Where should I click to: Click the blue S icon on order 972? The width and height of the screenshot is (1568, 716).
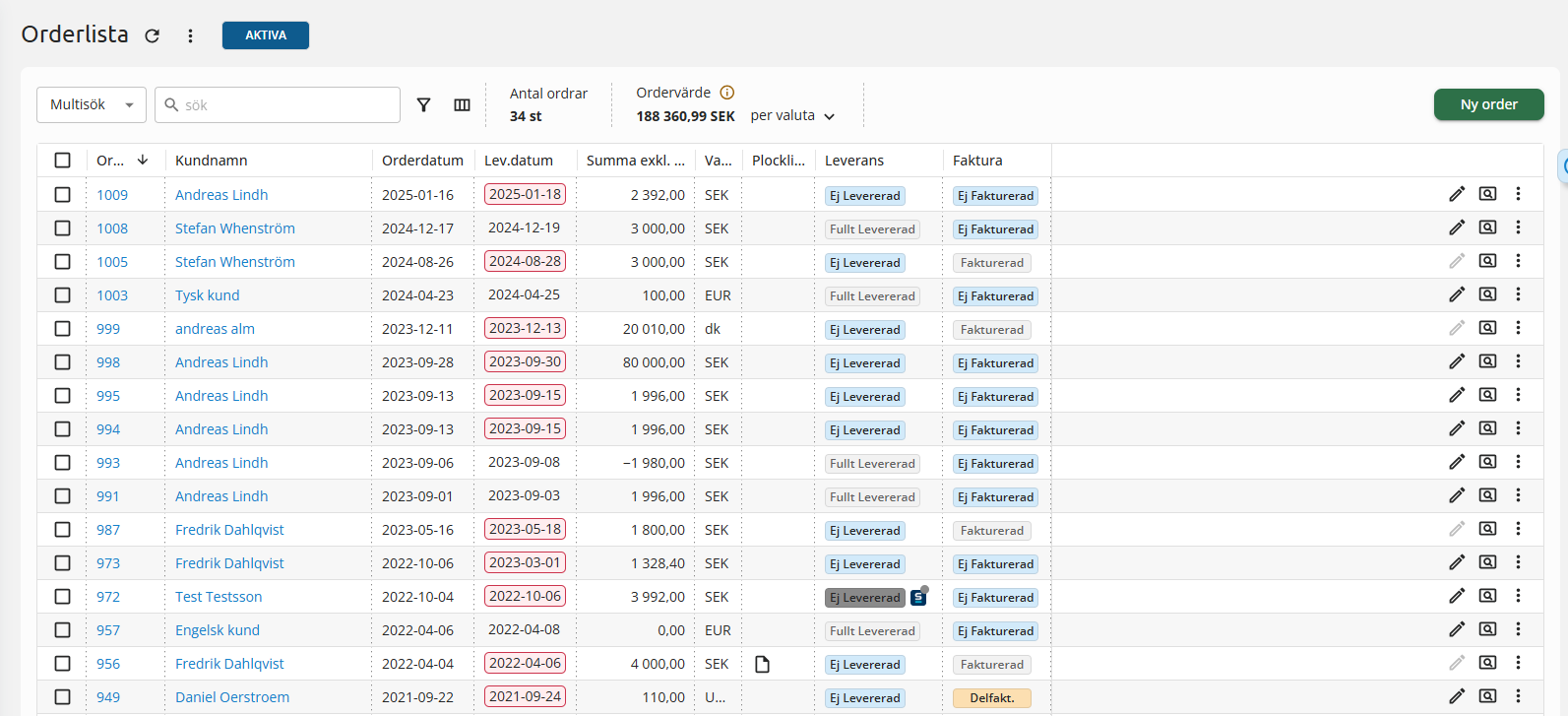point(918,597)
